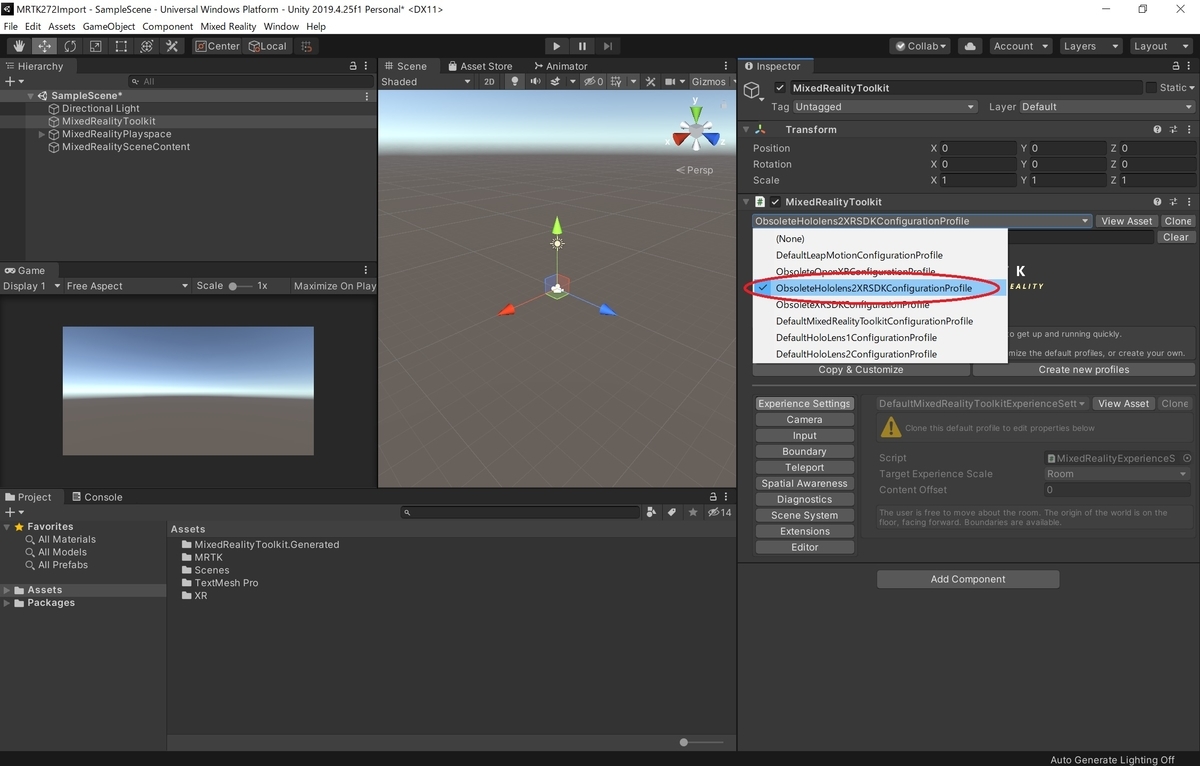
Task: Toggle grid snapping icon in toolbar
Action: [x=307, y=46]
